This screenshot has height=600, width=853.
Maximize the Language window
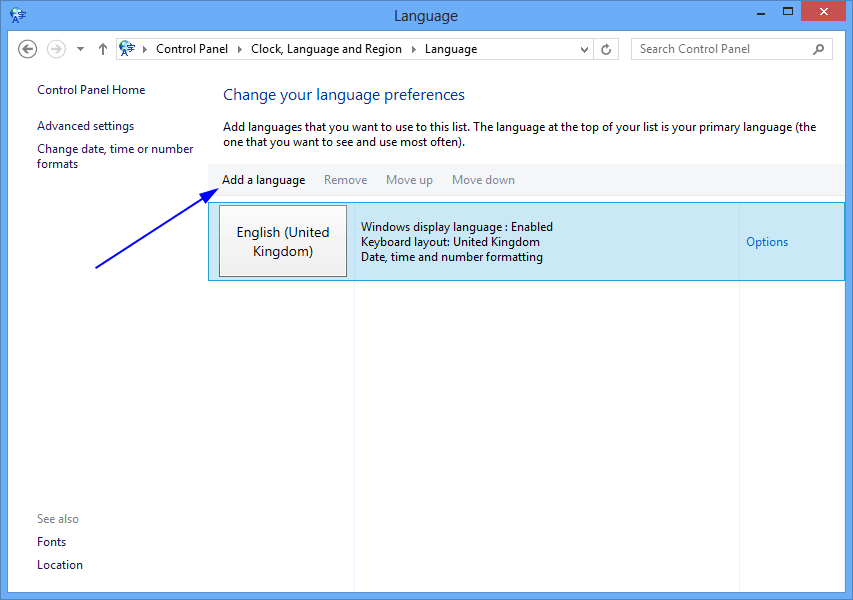(787, 11)
